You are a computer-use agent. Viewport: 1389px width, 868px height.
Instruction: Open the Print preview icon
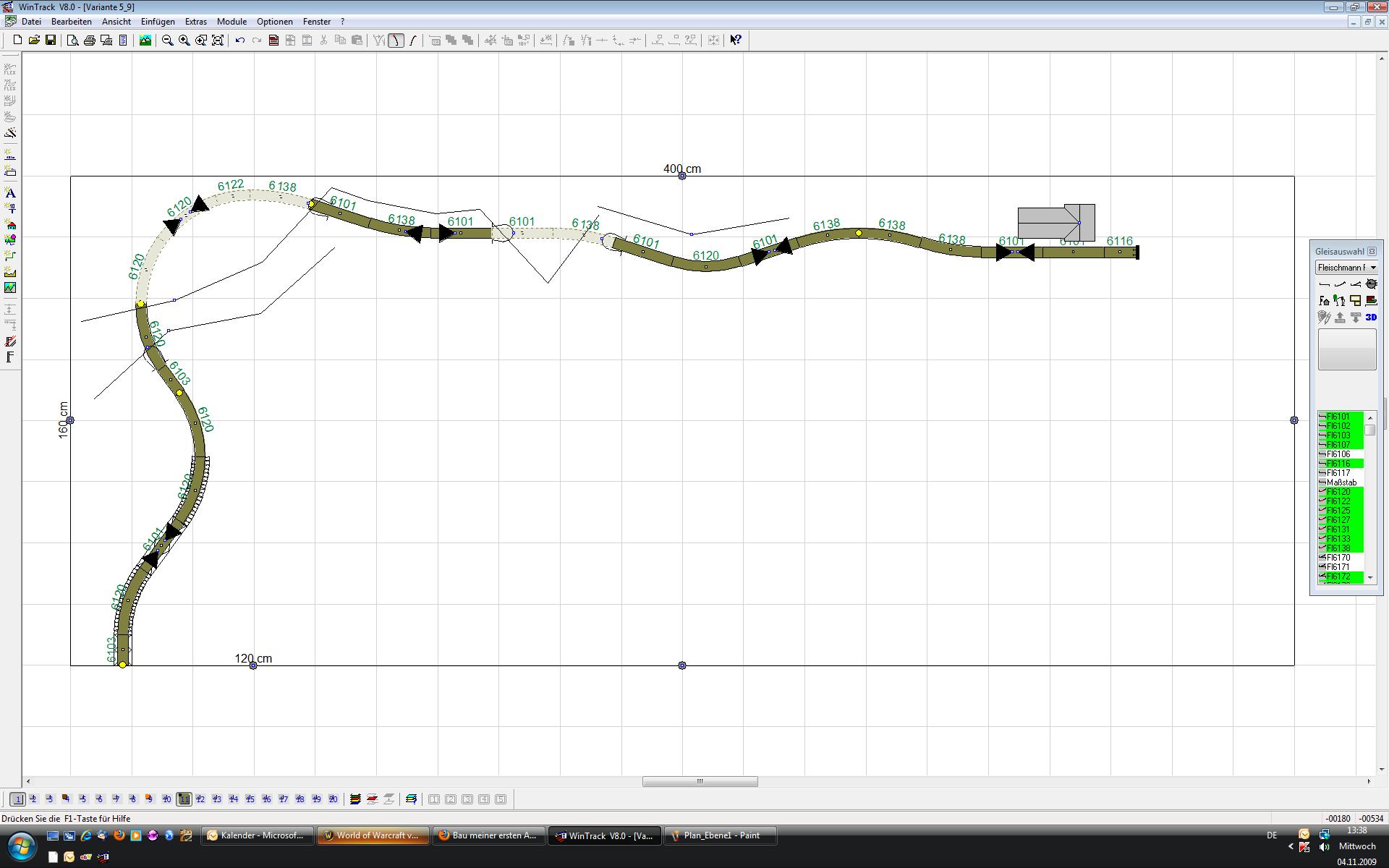tap(72, 41)
